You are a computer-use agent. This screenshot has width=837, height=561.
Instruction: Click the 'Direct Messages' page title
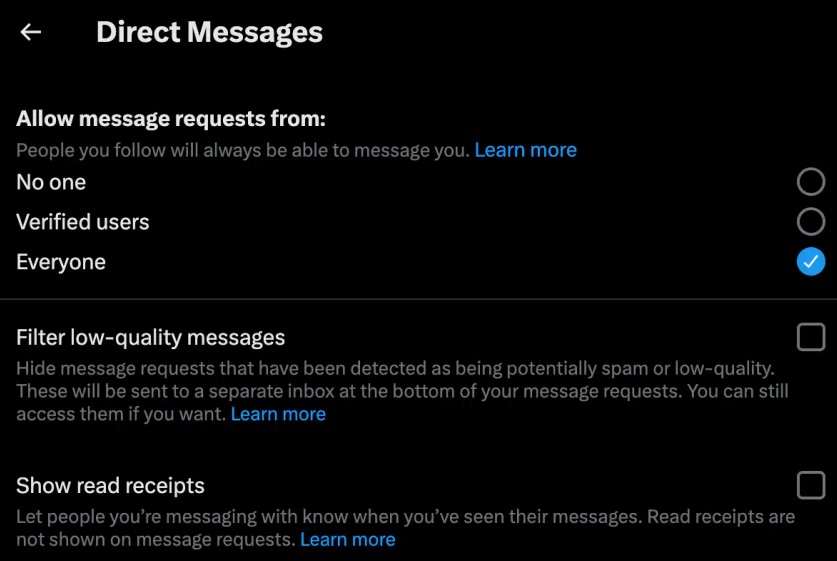click(x=209, y=32)
